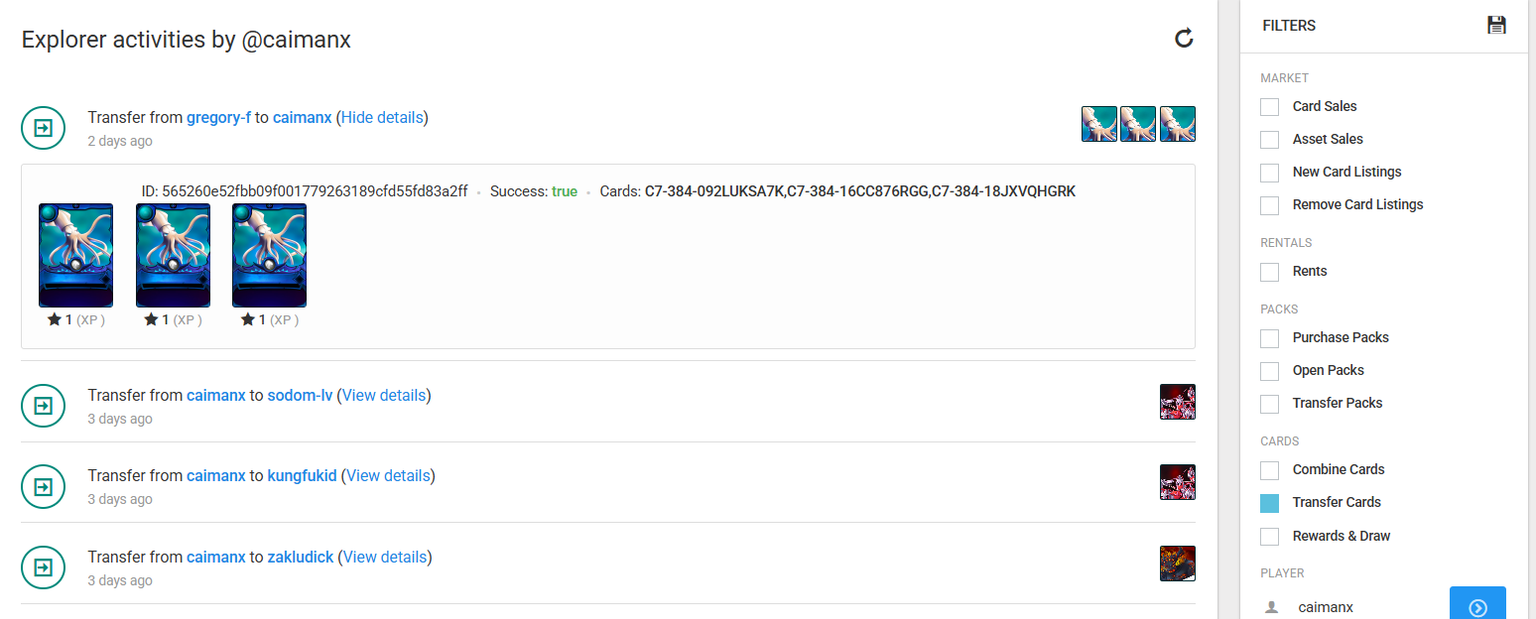Screen dimensions: 1536x619
Task: Click the transfer icon for the sodom-lv transfer
Action: pos(43,406)
